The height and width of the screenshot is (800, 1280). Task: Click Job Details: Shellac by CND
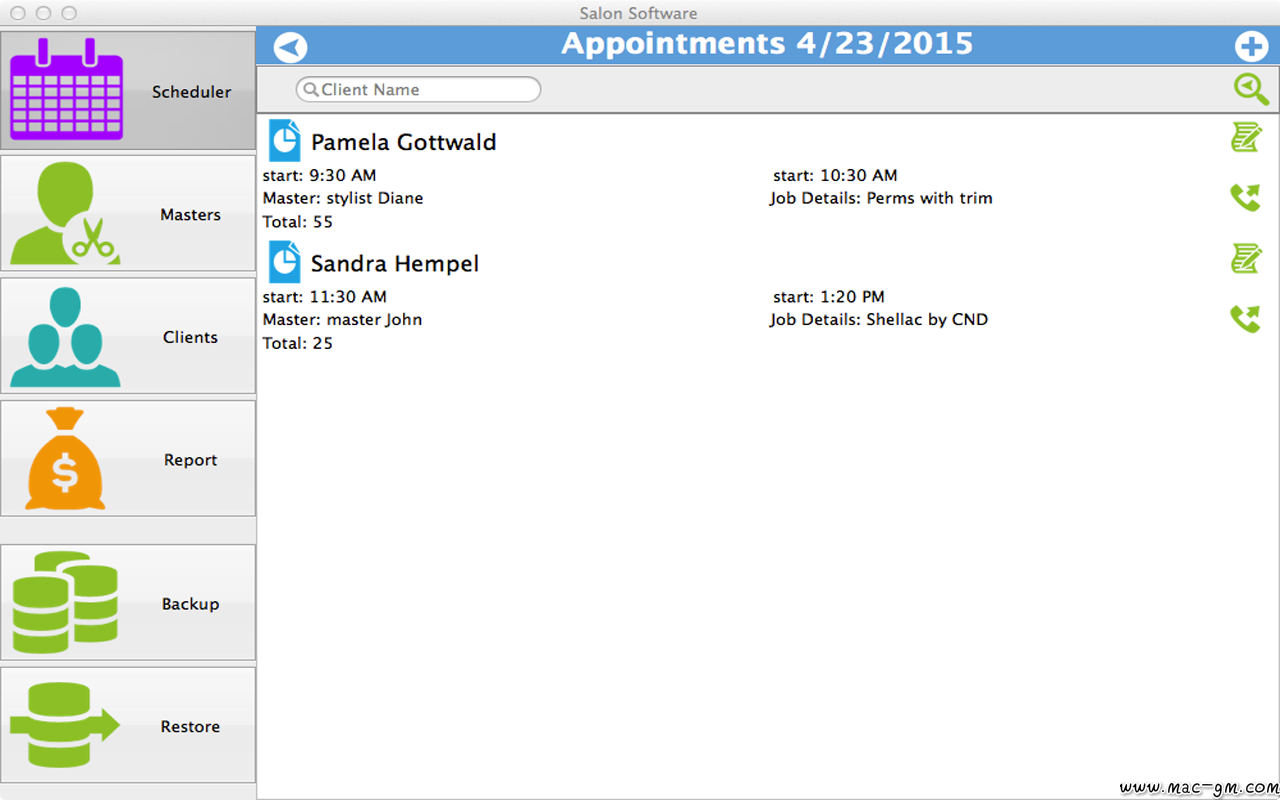coord(879,320)
